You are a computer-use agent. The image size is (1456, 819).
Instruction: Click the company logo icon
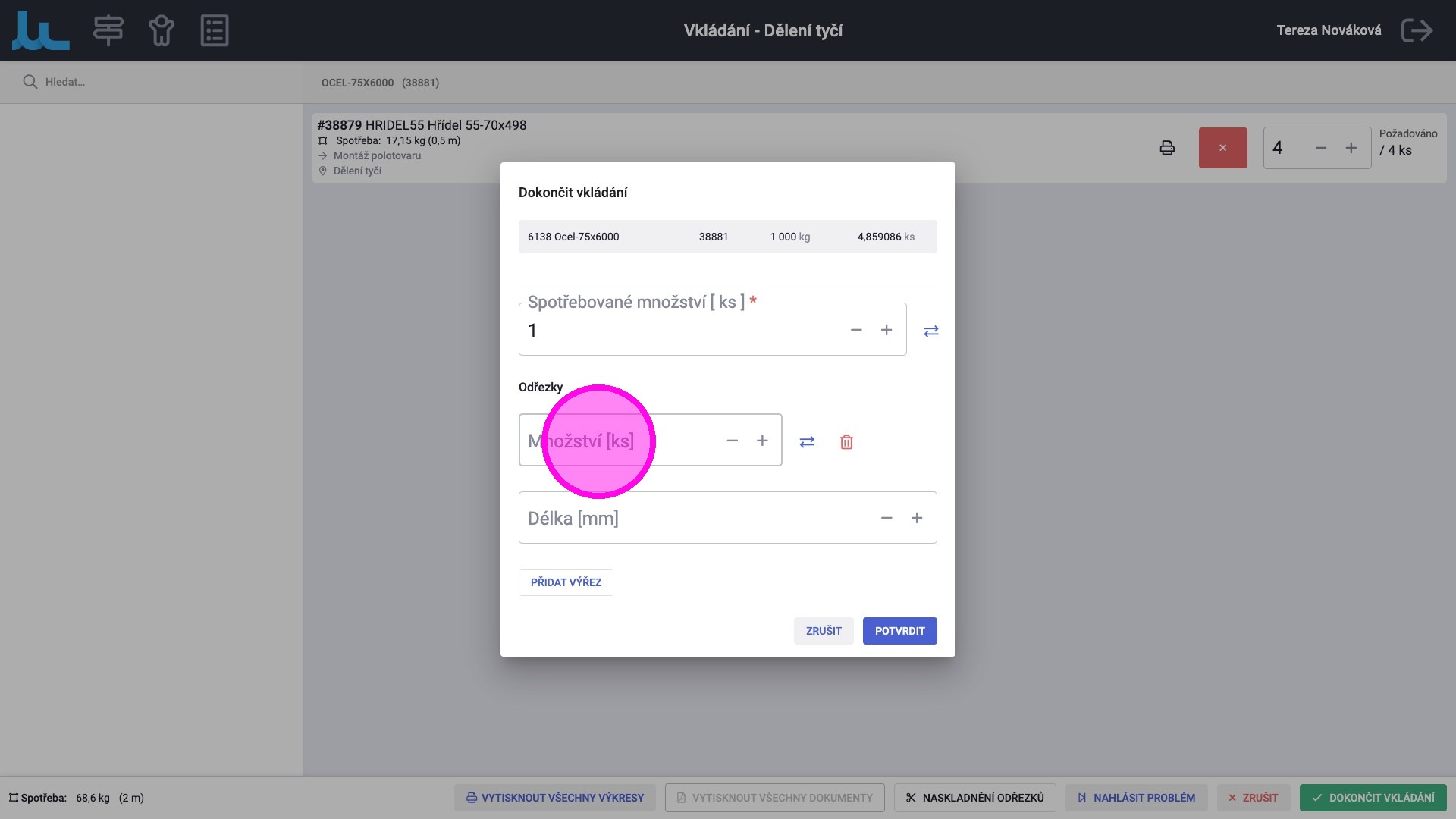(x=41, y=30)
